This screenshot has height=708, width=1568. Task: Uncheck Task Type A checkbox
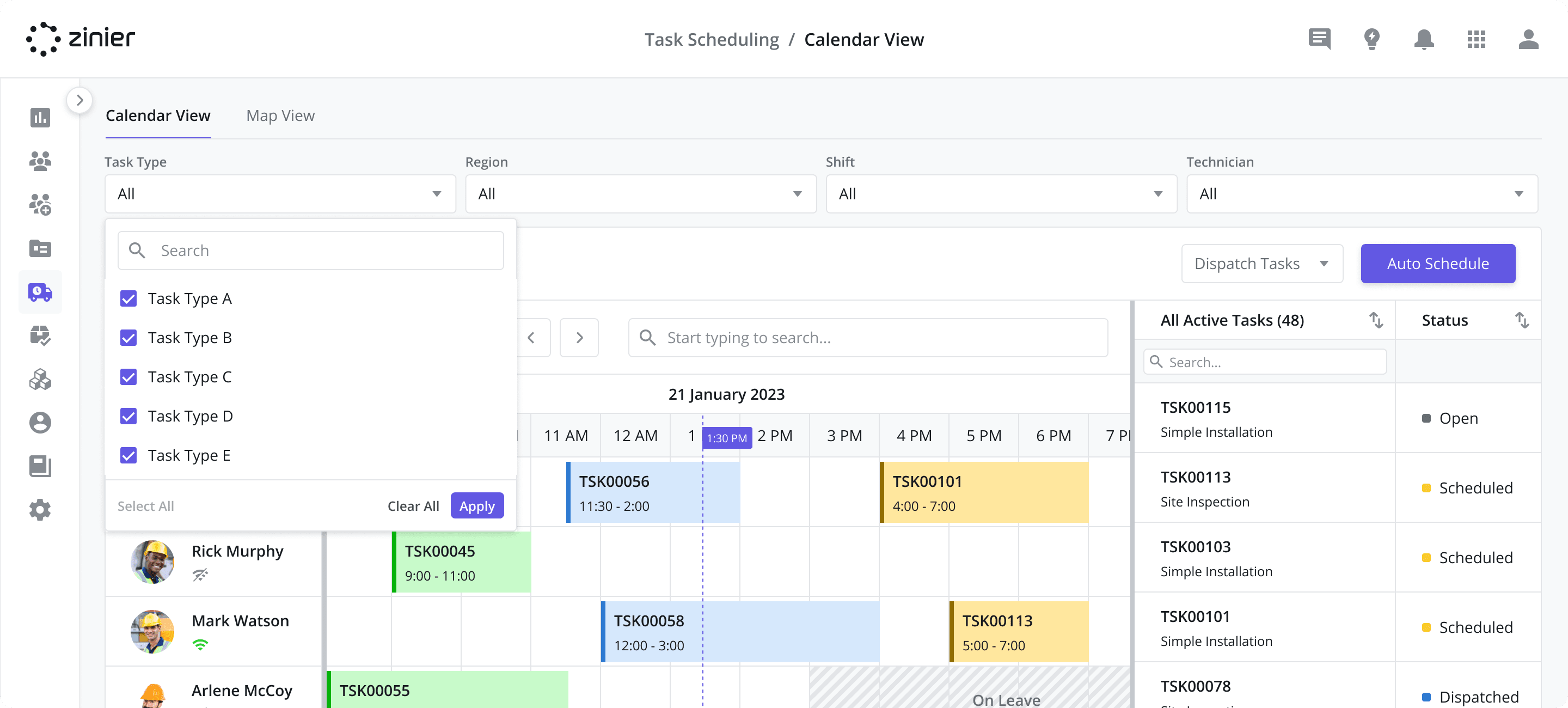point(128,298)
